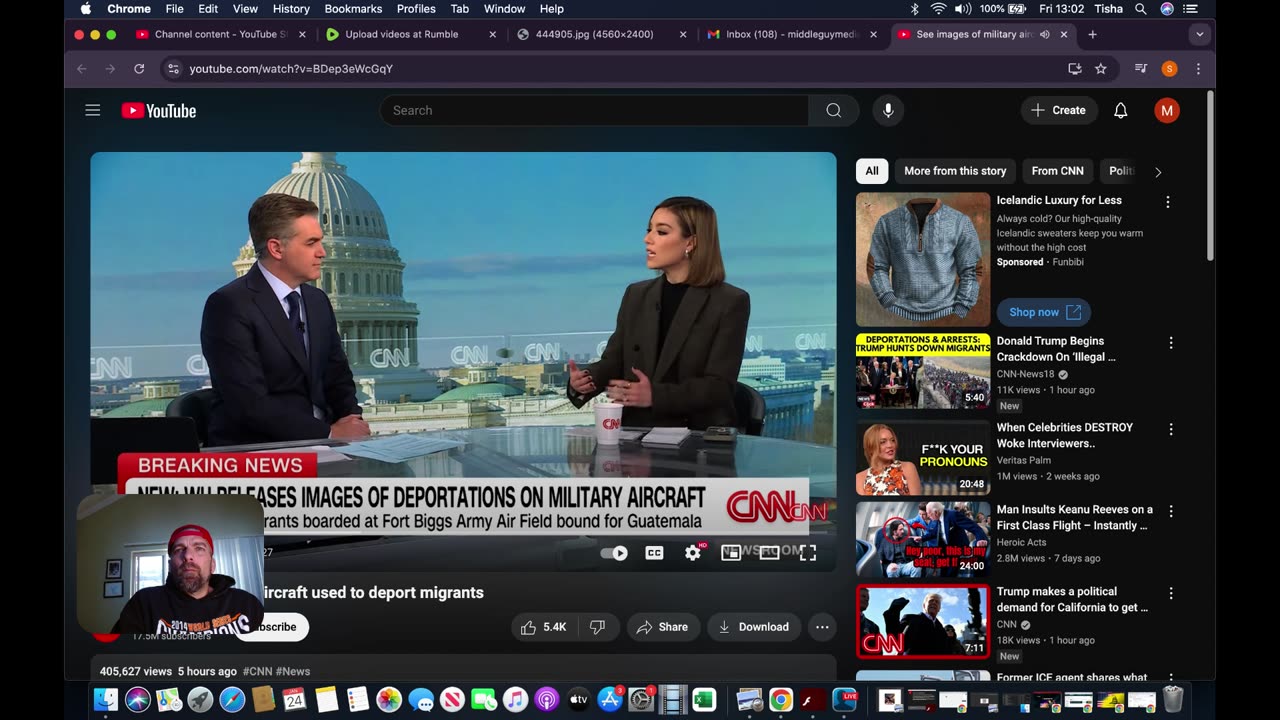Click the Create button

point(1058,110)
